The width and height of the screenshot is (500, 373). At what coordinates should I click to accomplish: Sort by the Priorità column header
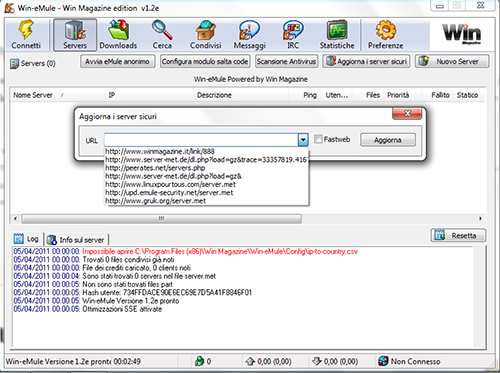(x=402, y=95)
